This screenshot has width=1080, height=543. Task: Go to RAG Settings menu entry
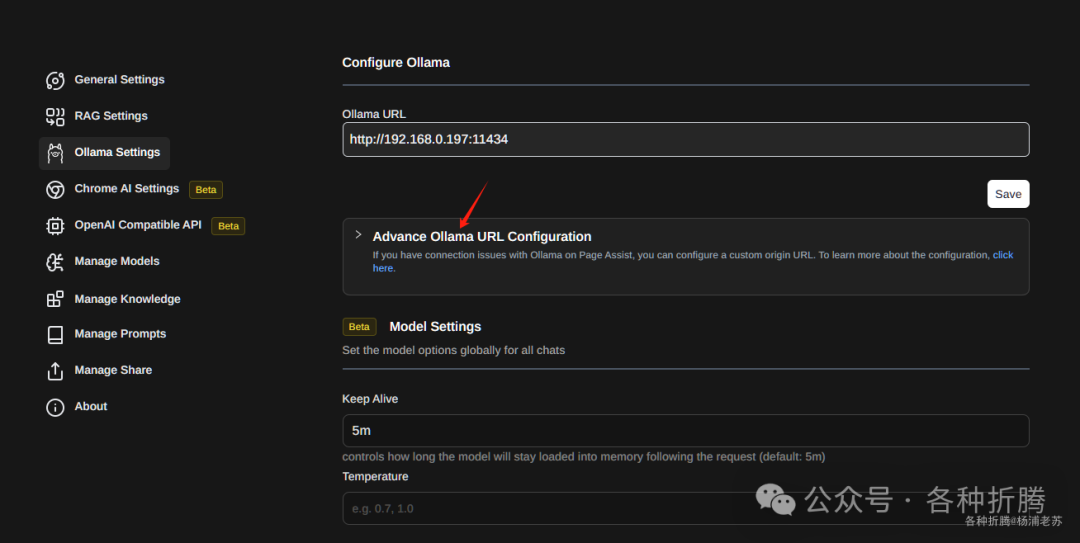[111, 116]
